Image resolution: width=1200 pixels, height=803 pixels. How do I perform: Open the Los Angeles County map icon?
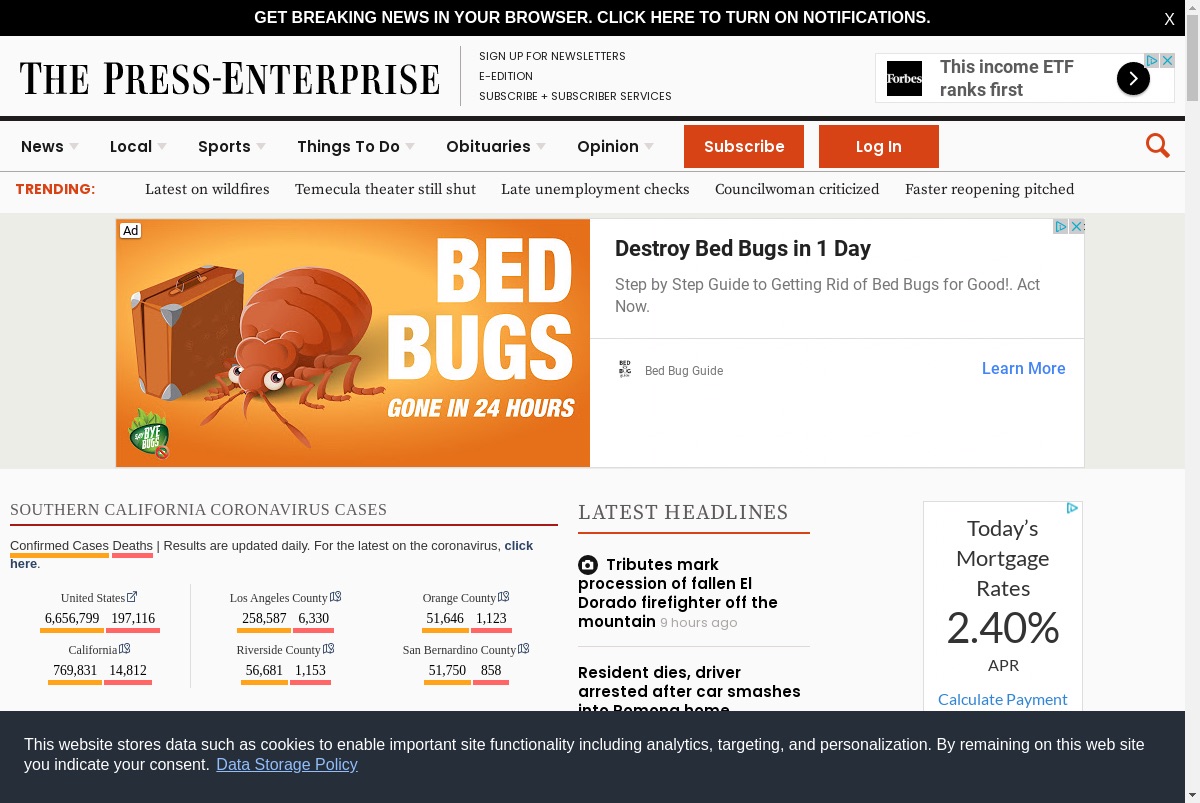335,597
